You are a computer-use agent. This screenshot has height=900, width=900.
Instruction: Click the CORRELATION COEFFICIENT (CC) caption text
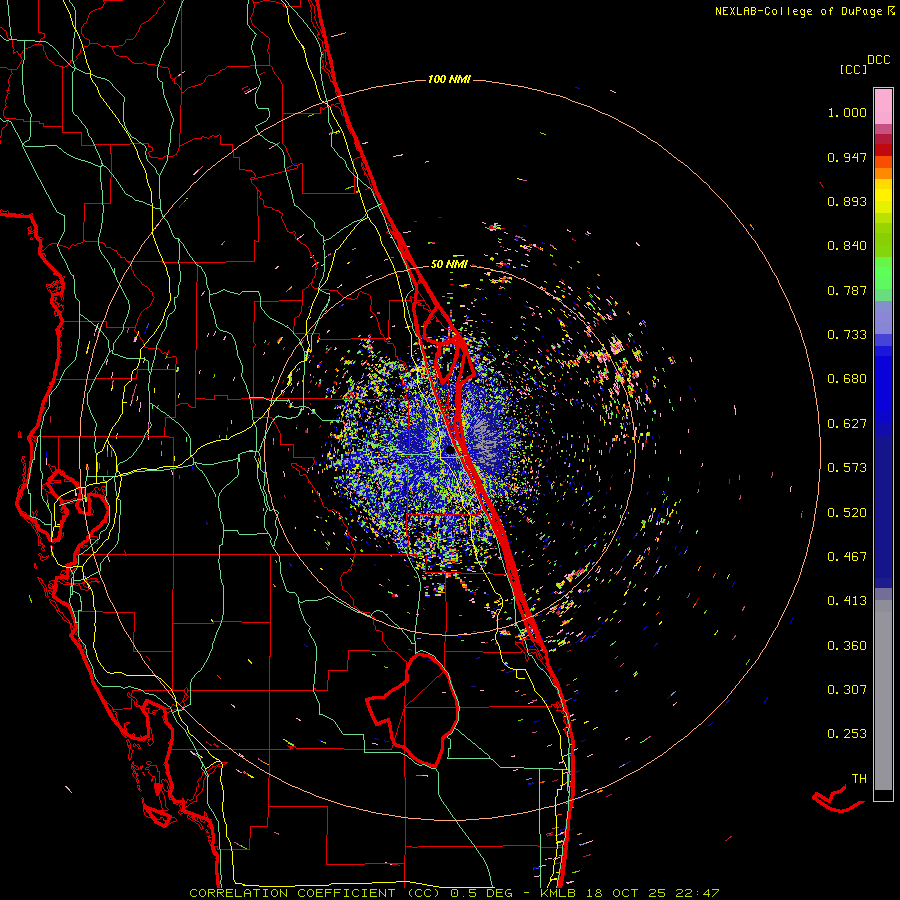(315, 893)
